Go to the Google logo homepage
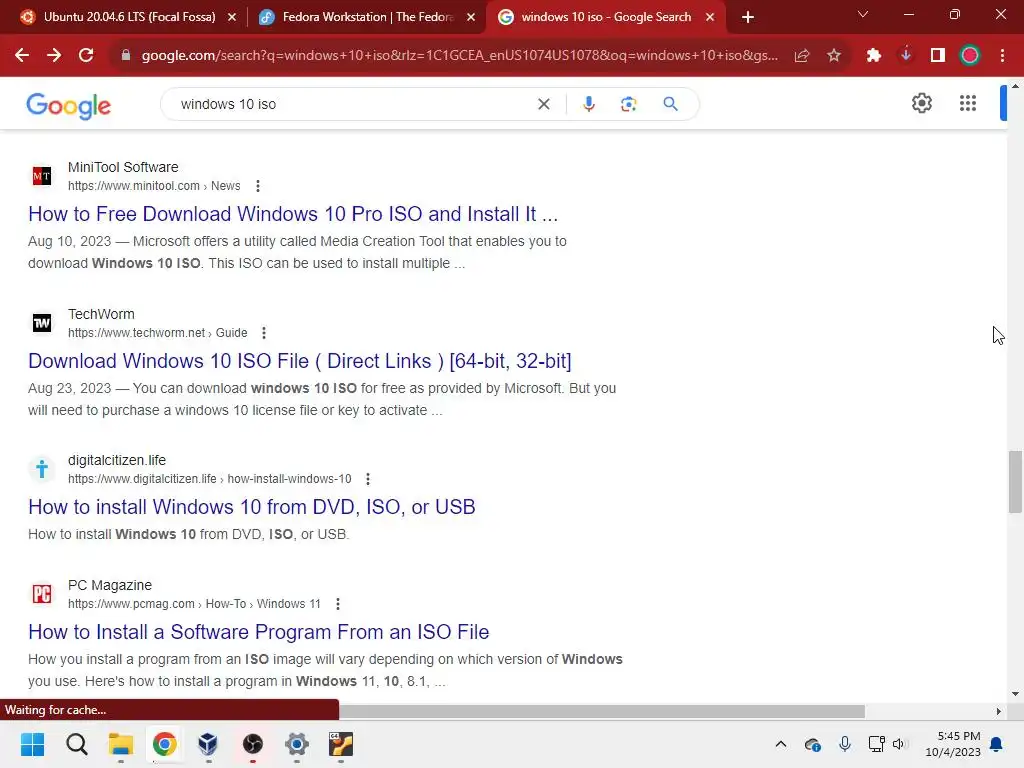 coord(69,105)
